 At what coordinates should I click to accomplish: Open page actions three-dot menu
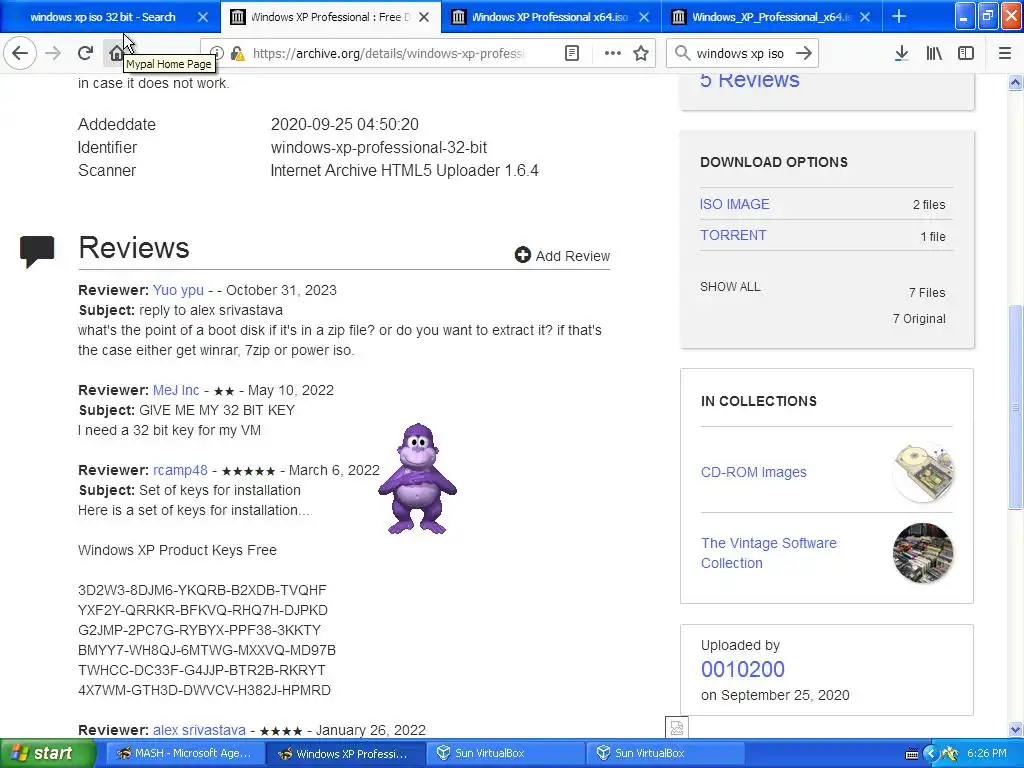pos(612,54)
